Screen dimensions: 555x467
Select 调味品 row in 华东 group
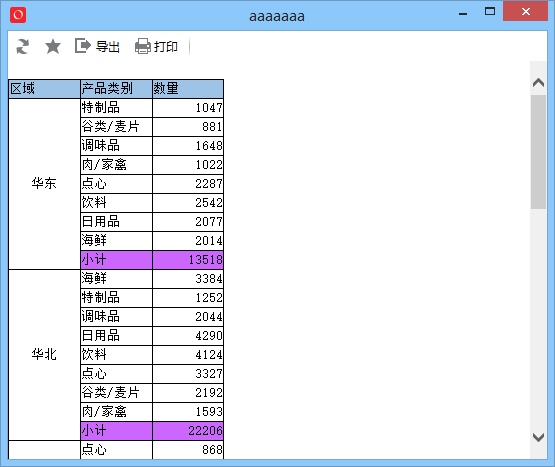coord(116,146)
